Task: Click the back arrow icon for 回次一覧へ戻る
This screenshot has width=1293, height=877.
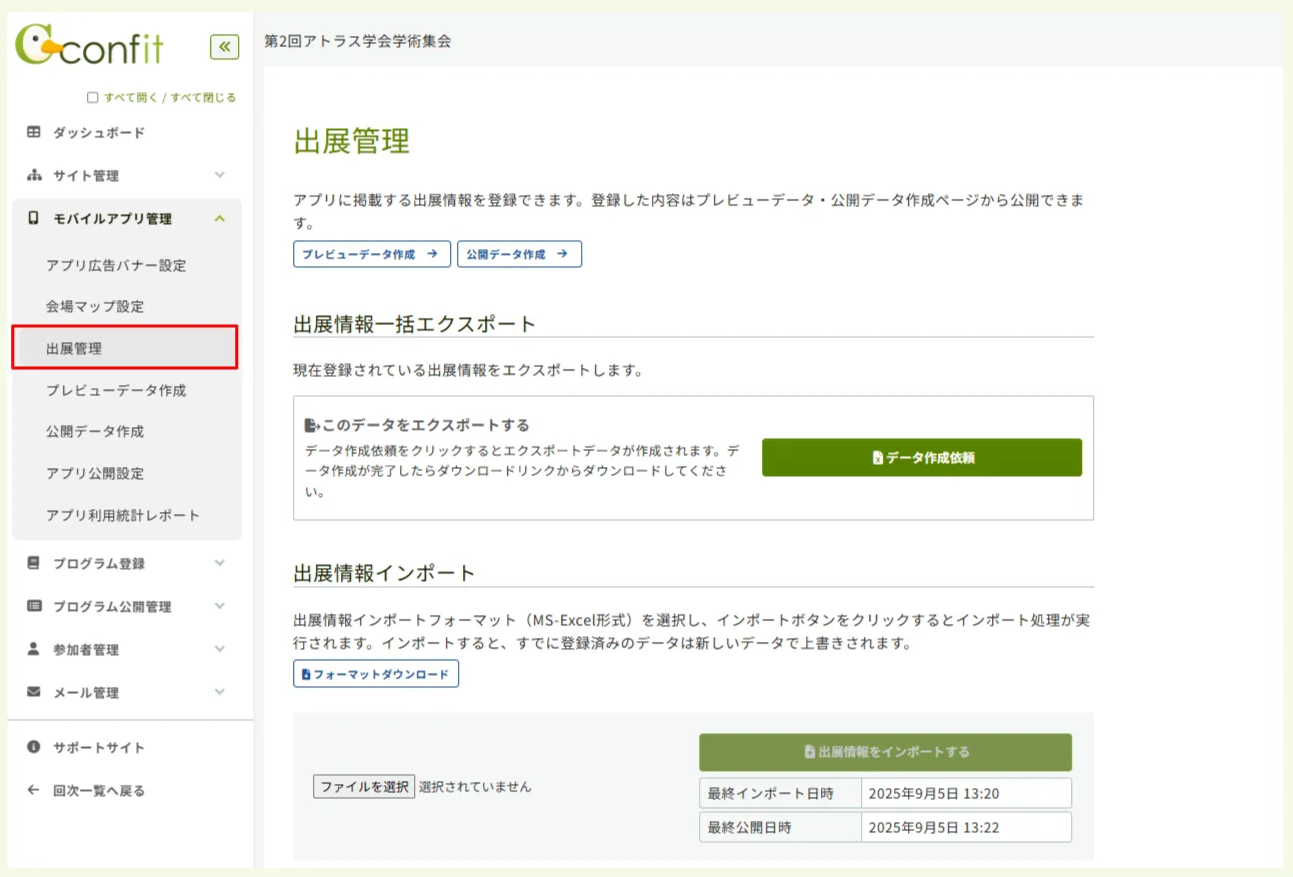Action: pos(34,790)
